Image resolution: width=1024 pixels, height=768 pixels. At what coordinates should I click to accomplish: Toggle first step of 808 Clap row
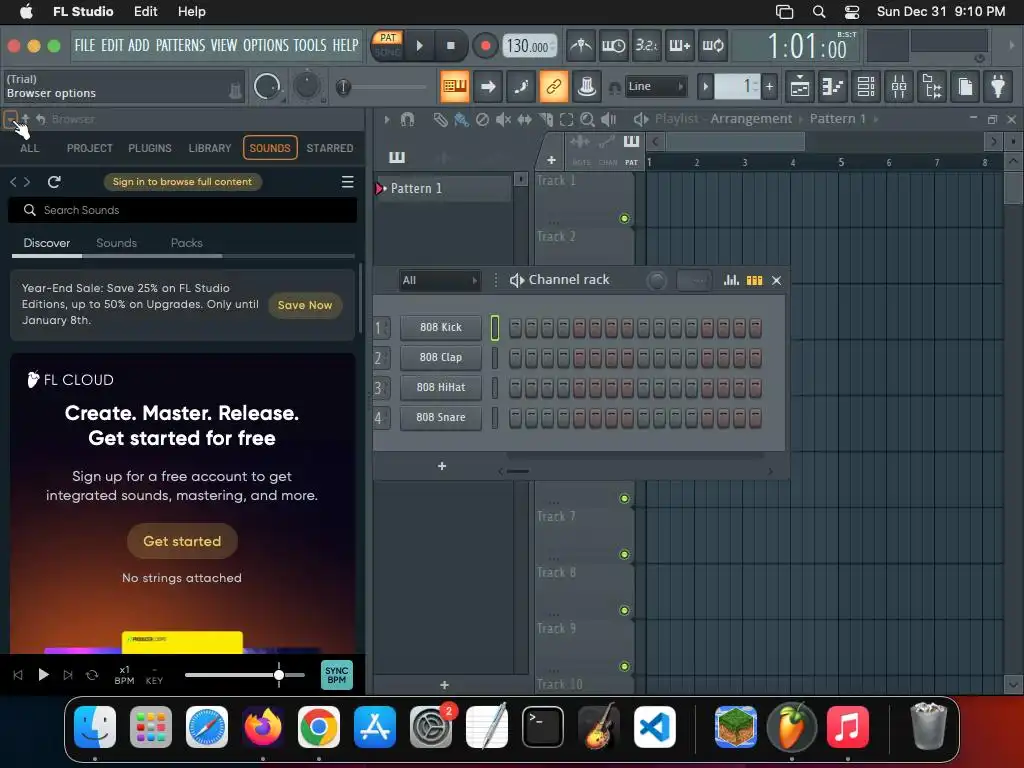tap(515, 357)
